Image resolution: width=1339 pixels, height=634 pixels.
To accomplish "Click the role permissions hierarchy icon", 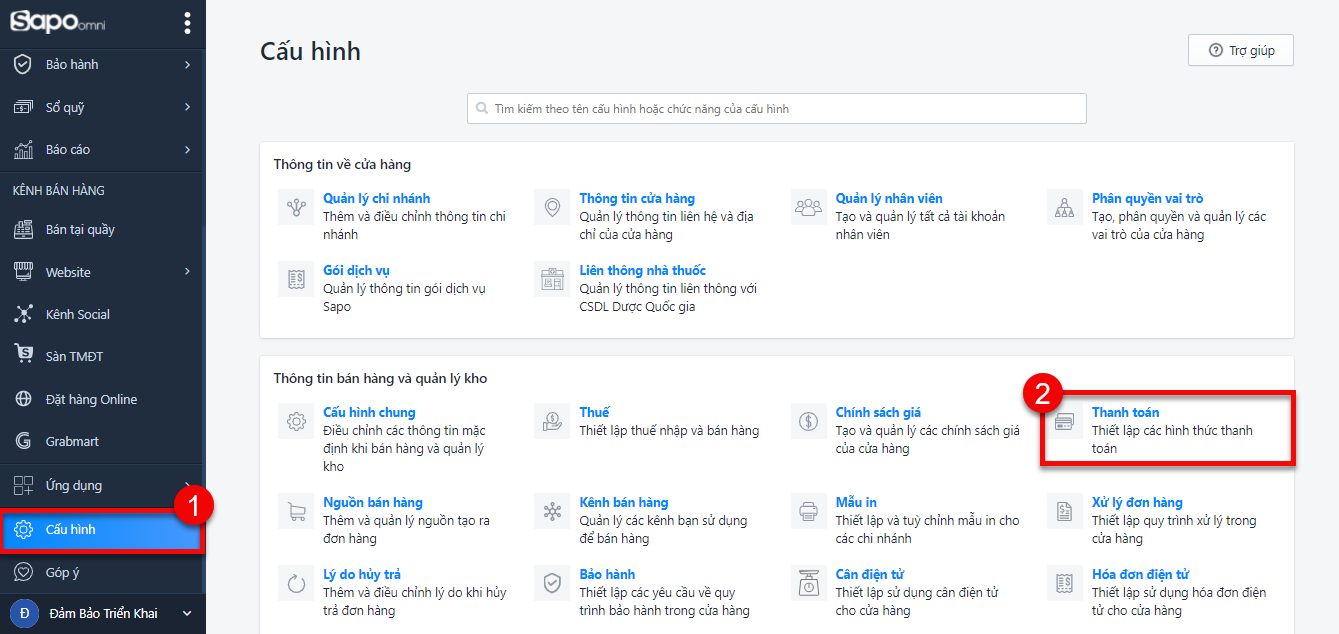I will [1064, 208].
